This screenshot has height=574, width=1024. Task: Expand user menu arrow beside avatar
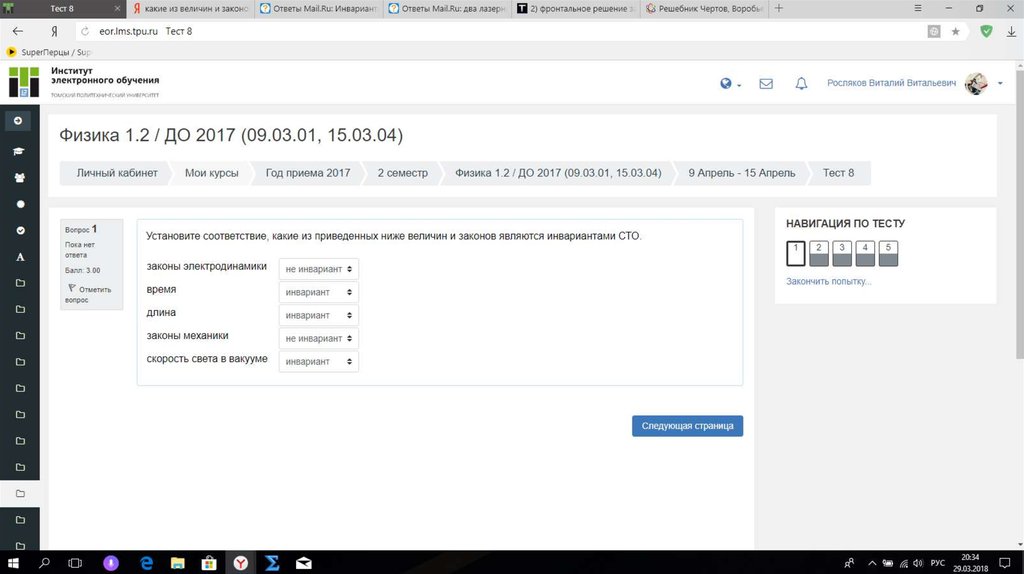click(x=1000, y=84)
